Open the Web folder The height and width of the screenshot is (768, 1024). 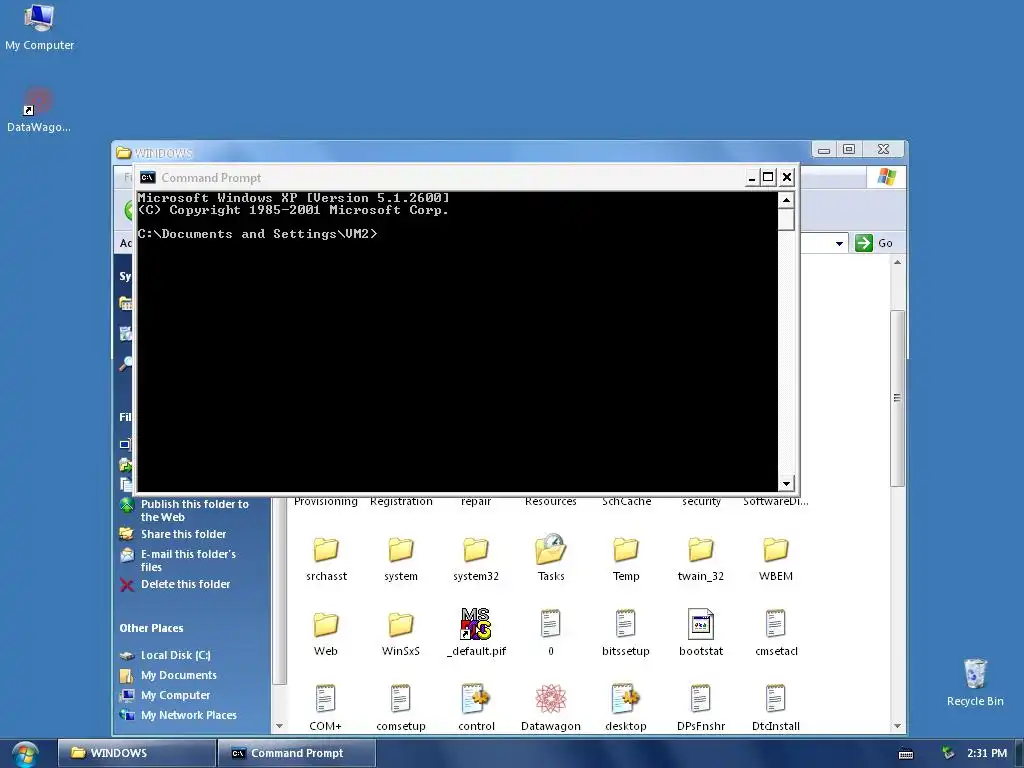325,633
